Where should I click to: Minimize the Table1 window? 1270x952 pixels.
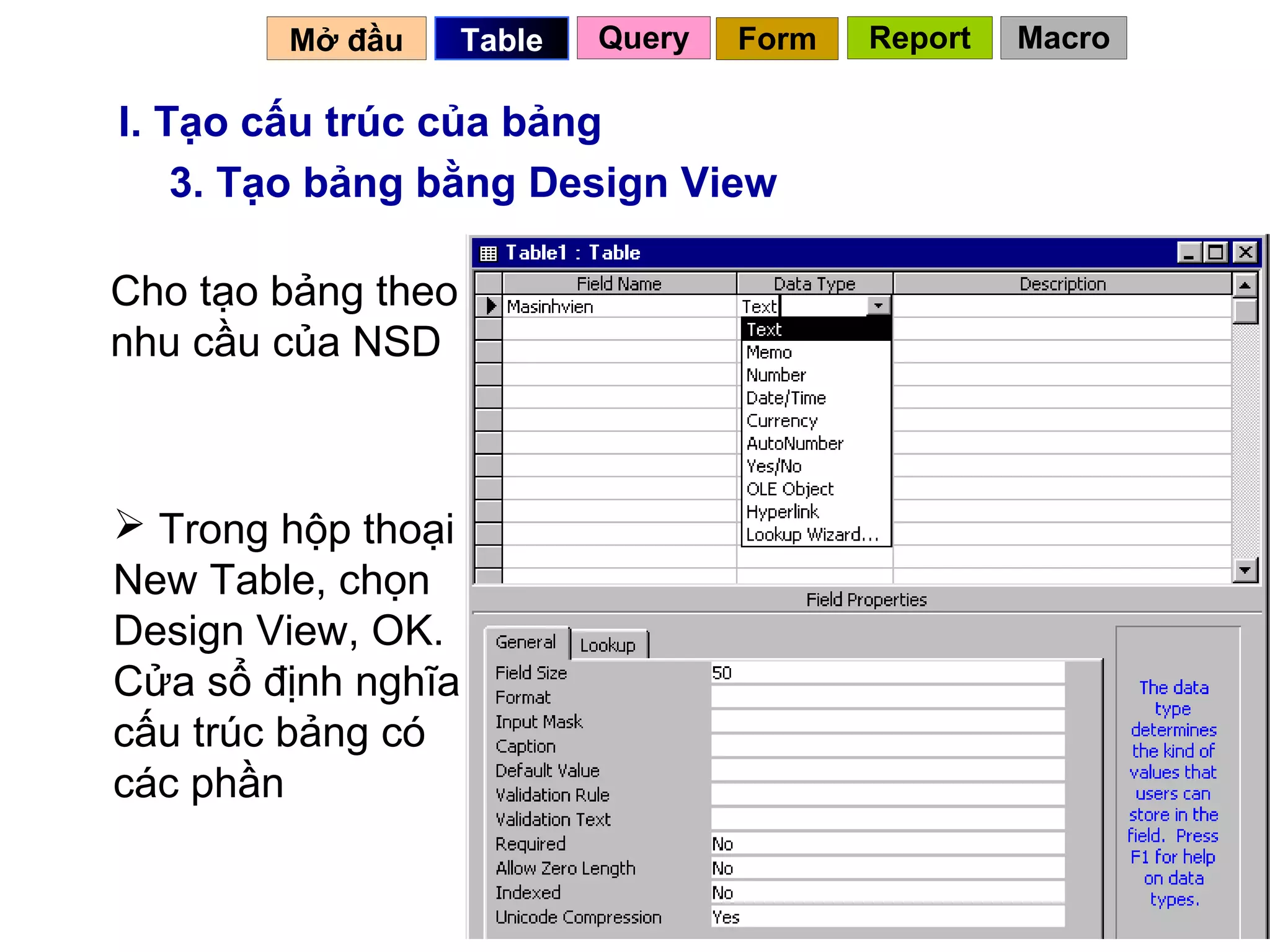1189,253
